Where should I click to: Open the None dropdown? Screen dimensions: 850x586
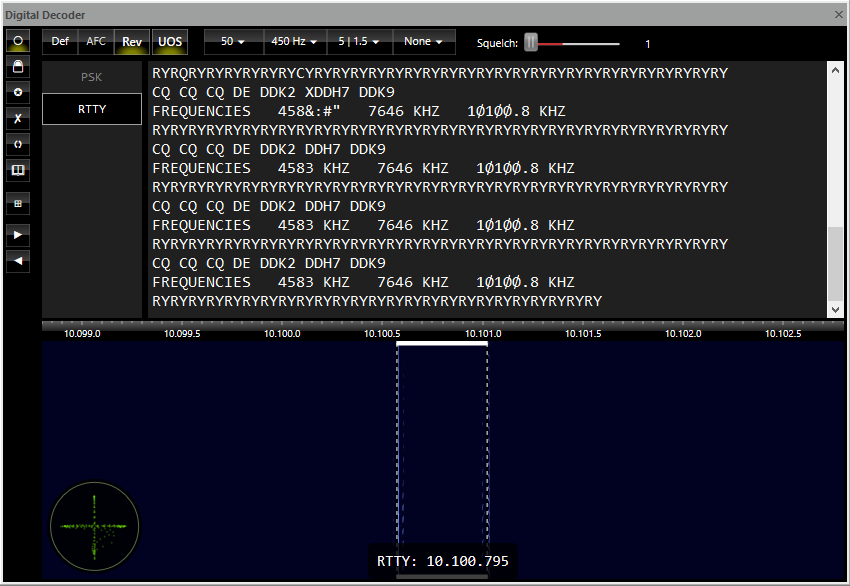[x=424, y=42]
